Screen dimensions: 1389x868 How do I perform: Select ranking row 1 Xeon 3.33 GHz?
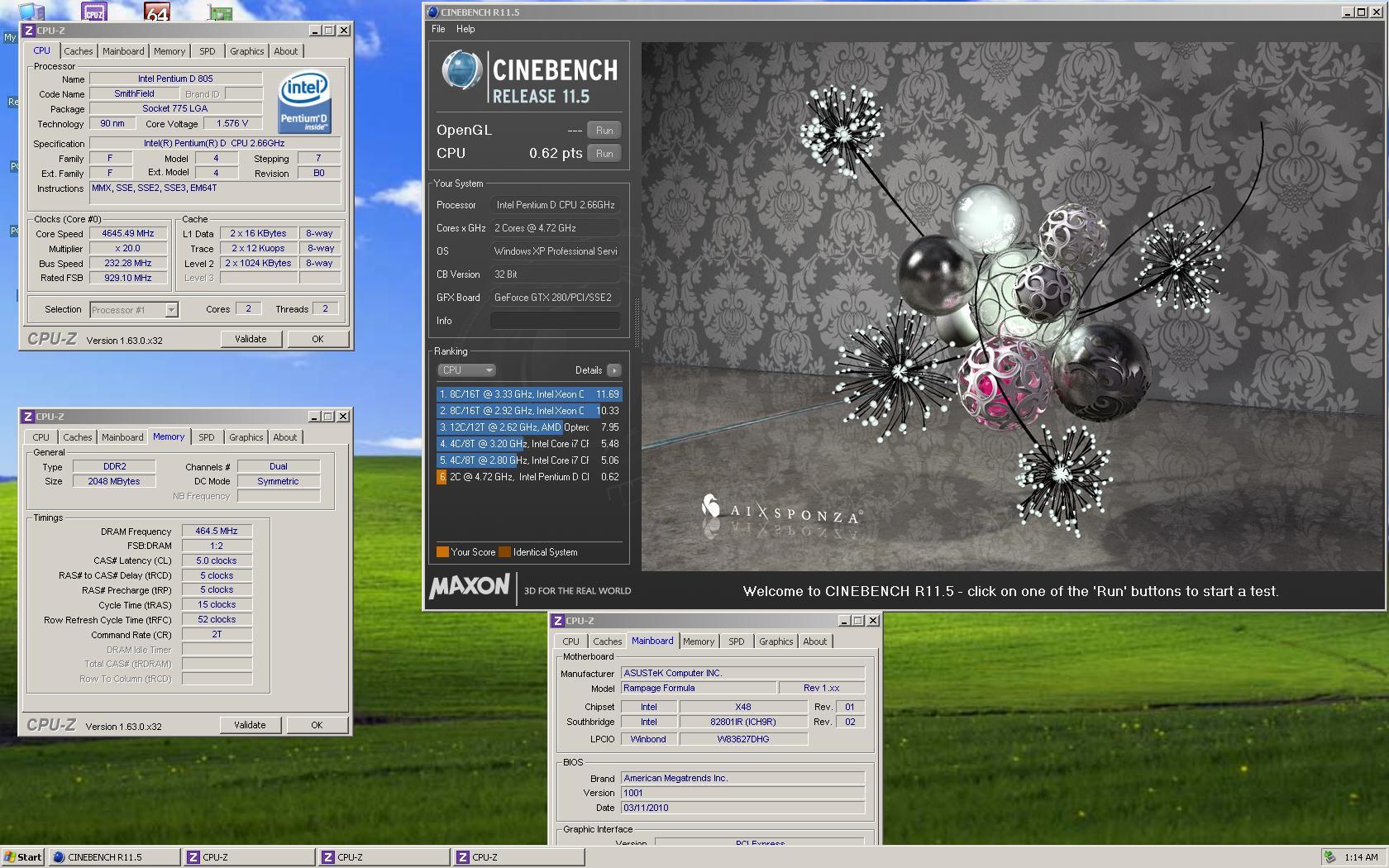pos(529,394)
